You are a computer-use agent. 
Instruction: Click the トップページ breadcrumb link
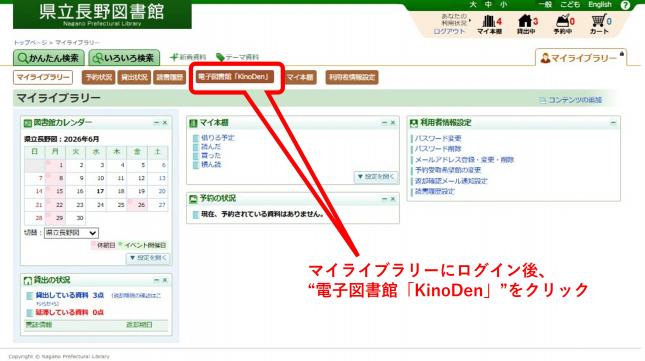[30, 42]
